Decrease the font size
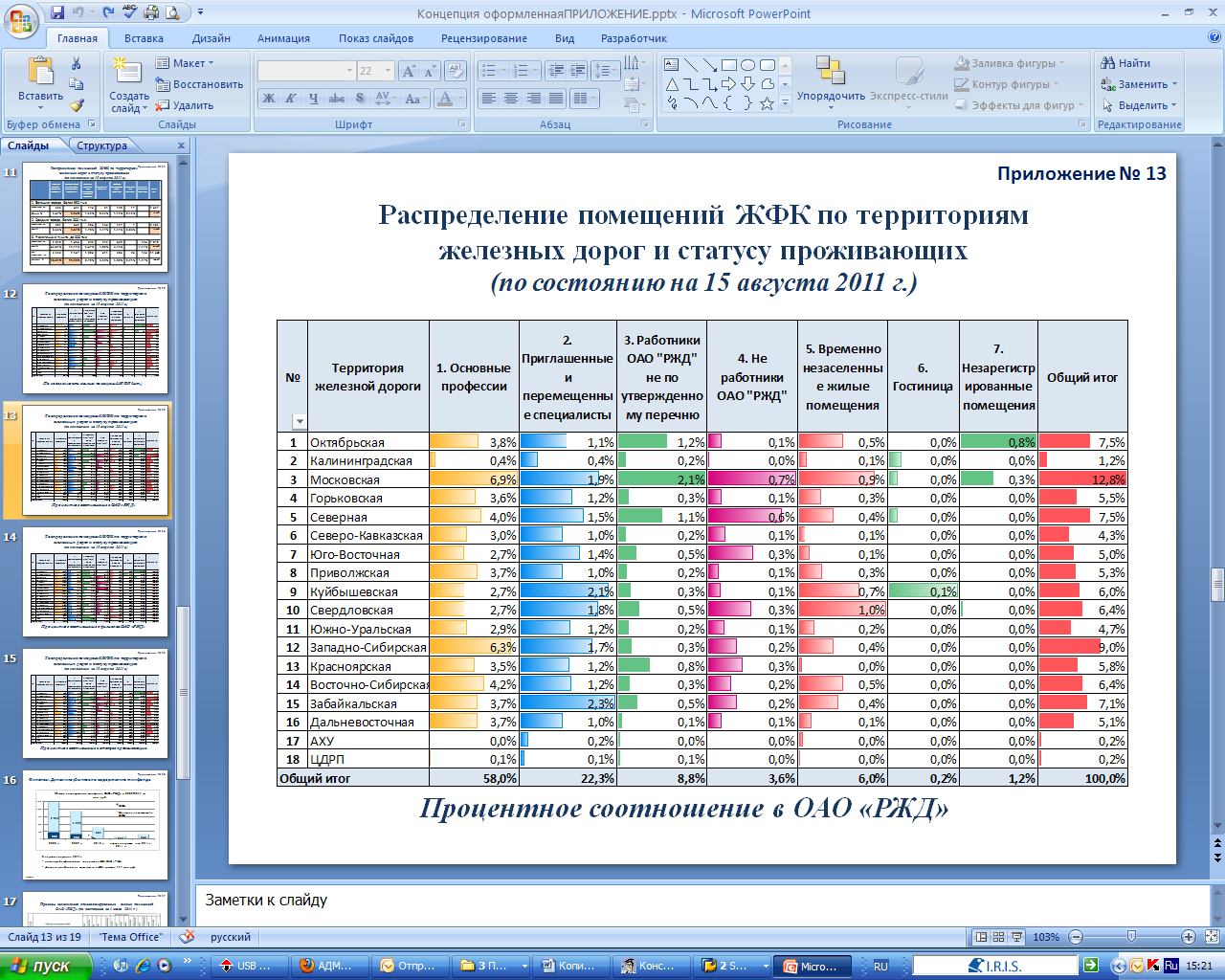This screenshot has height=980, width=1225. pos(430,71)
